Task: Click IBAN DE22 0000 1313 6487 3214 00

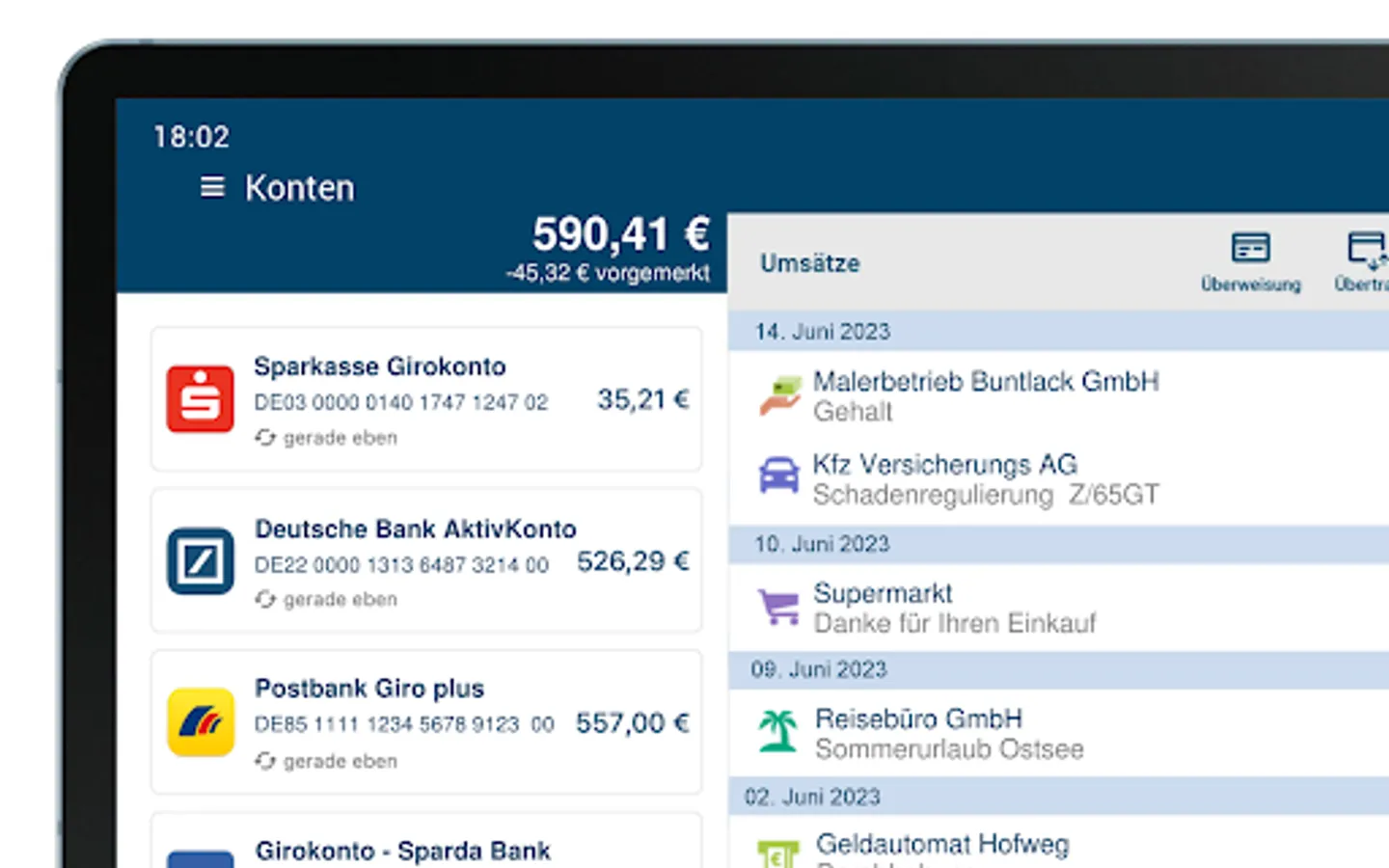Action: (x=402, y=564)
